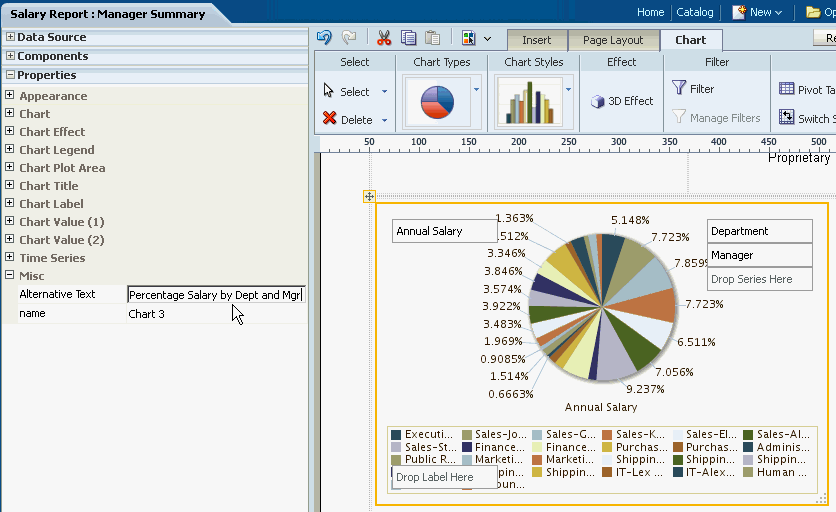
Task: Expand the Chart Title group
Action: [9, 185]
